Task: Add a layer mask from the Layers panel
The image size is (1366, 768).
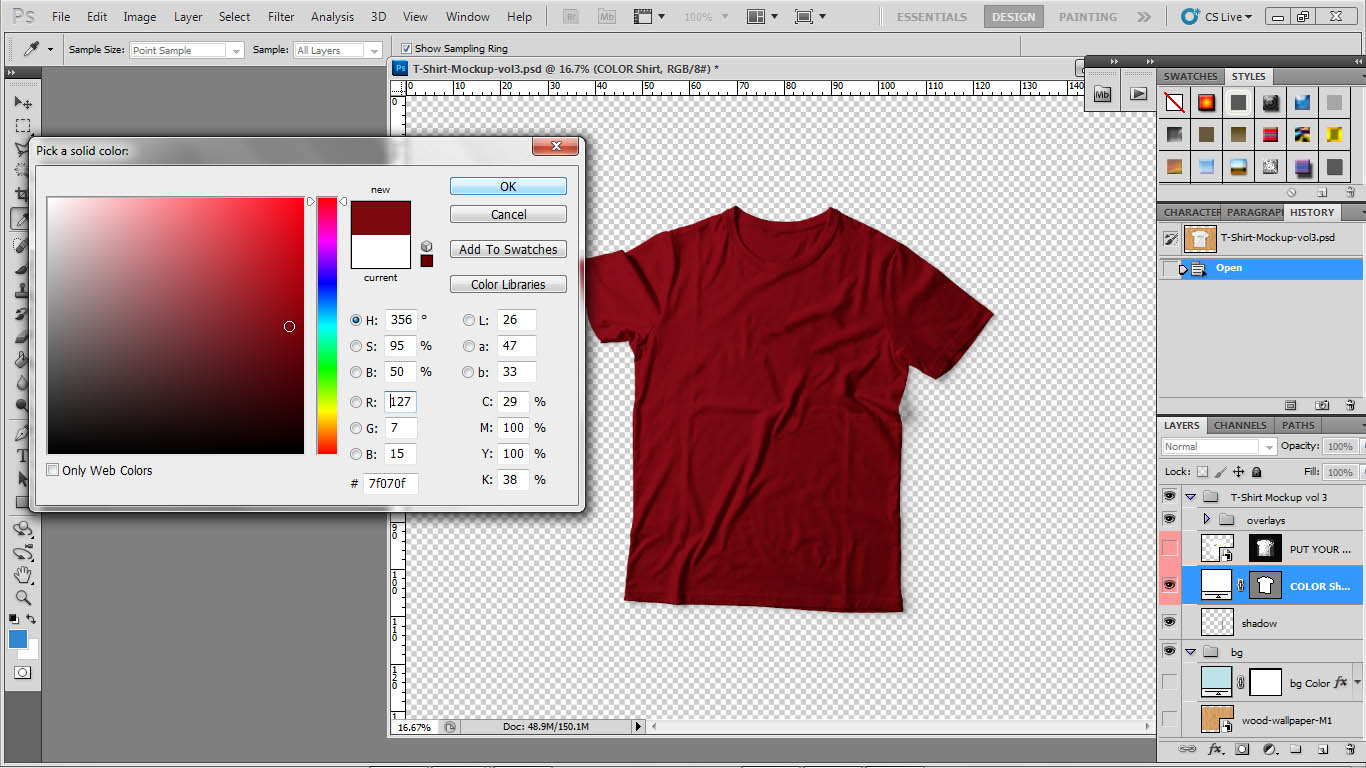Action: pyautogui.click(x=1241, y=749)
